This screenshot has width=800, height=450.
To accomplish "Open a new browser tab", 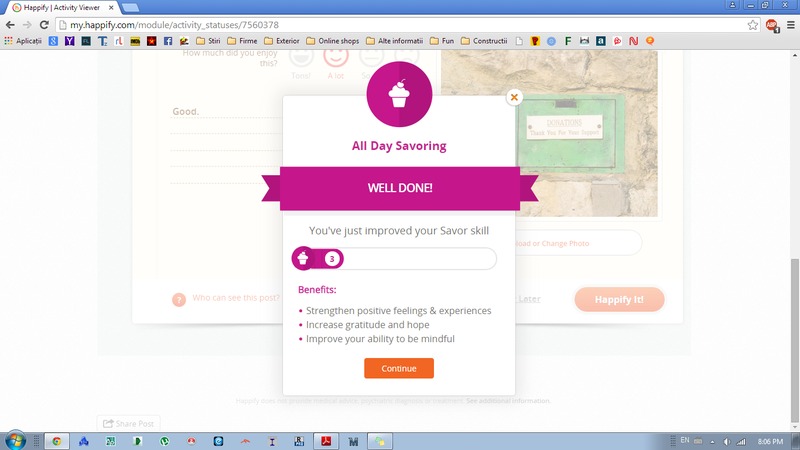I will click(130, 8).
